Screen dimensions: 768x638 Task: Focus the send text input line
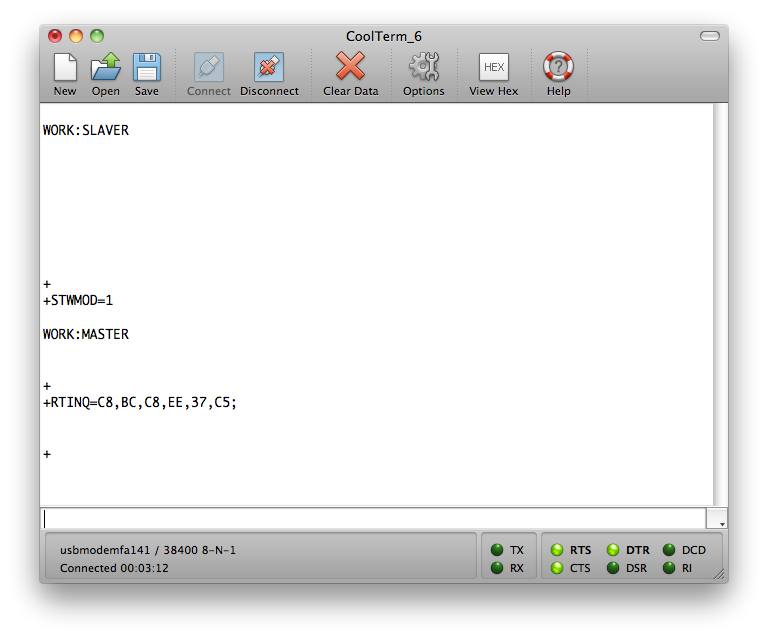373,519
